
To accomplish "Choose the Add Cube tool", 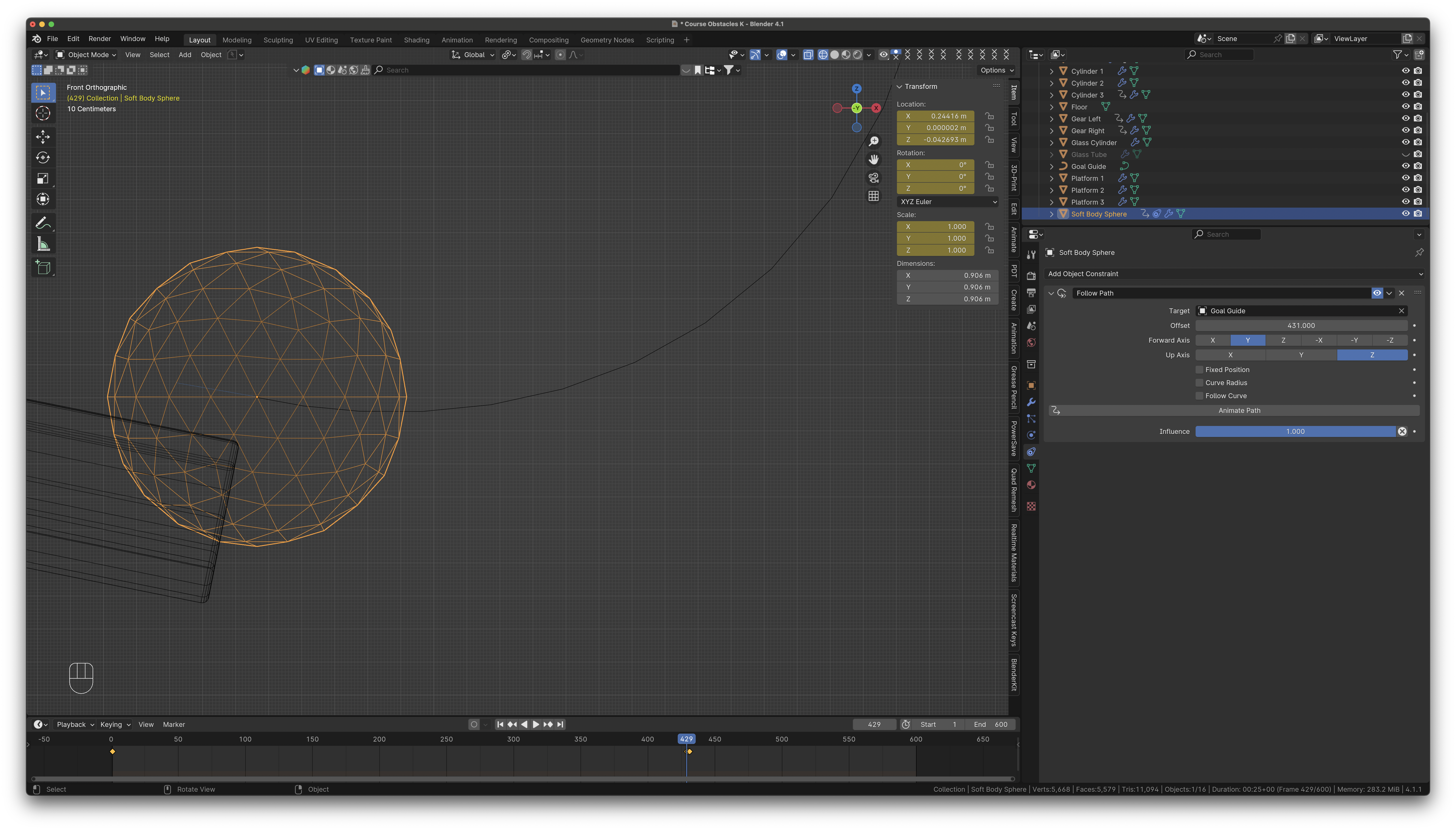I will pyautogui.click(x=43, y=267).
